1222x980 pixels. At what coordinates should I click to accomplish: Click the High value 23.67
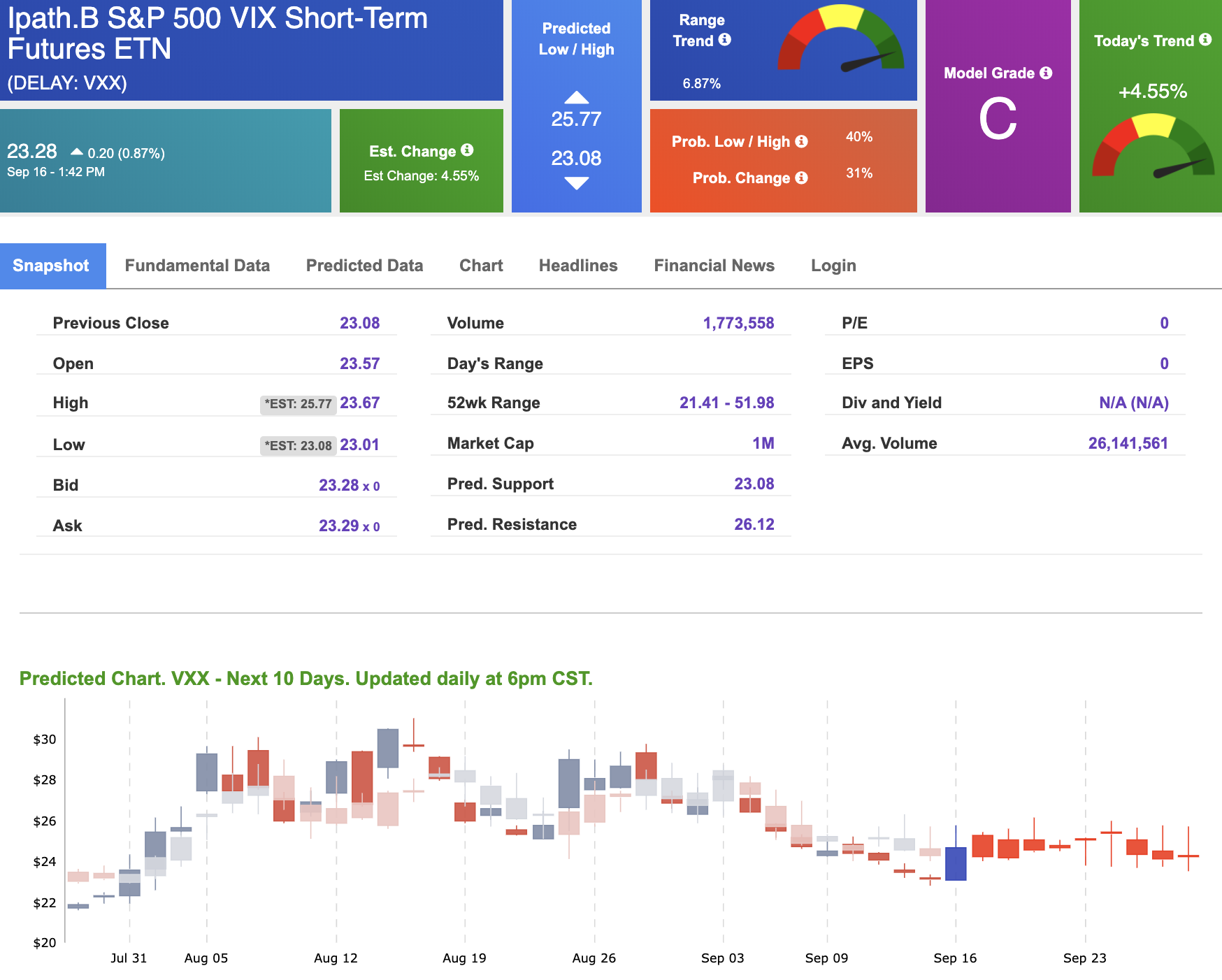[x=359, y=403]
